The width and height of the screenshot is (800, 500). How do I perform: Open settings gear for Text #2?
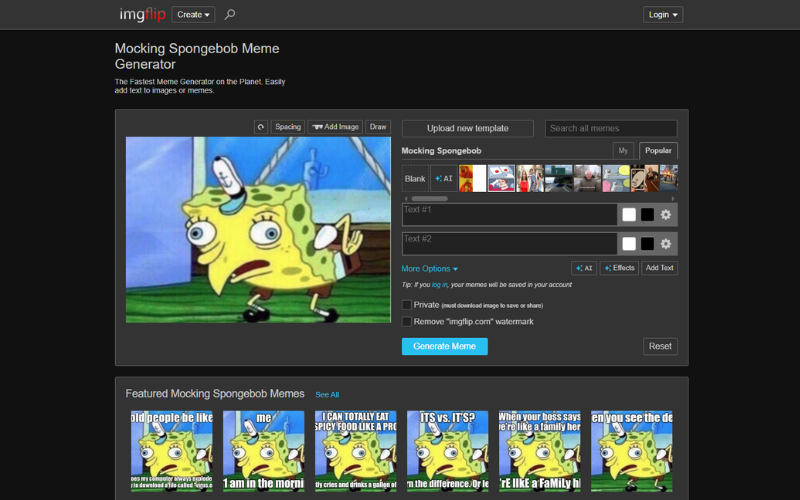coord(666,244)
